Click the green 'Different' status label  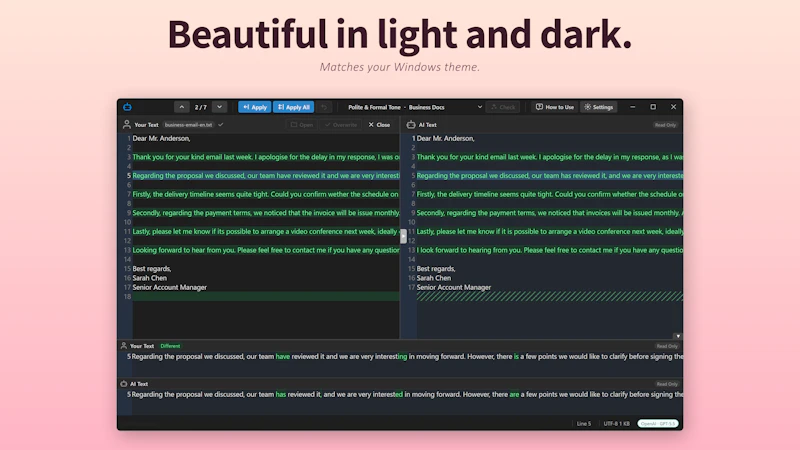[x=170, y=346]
